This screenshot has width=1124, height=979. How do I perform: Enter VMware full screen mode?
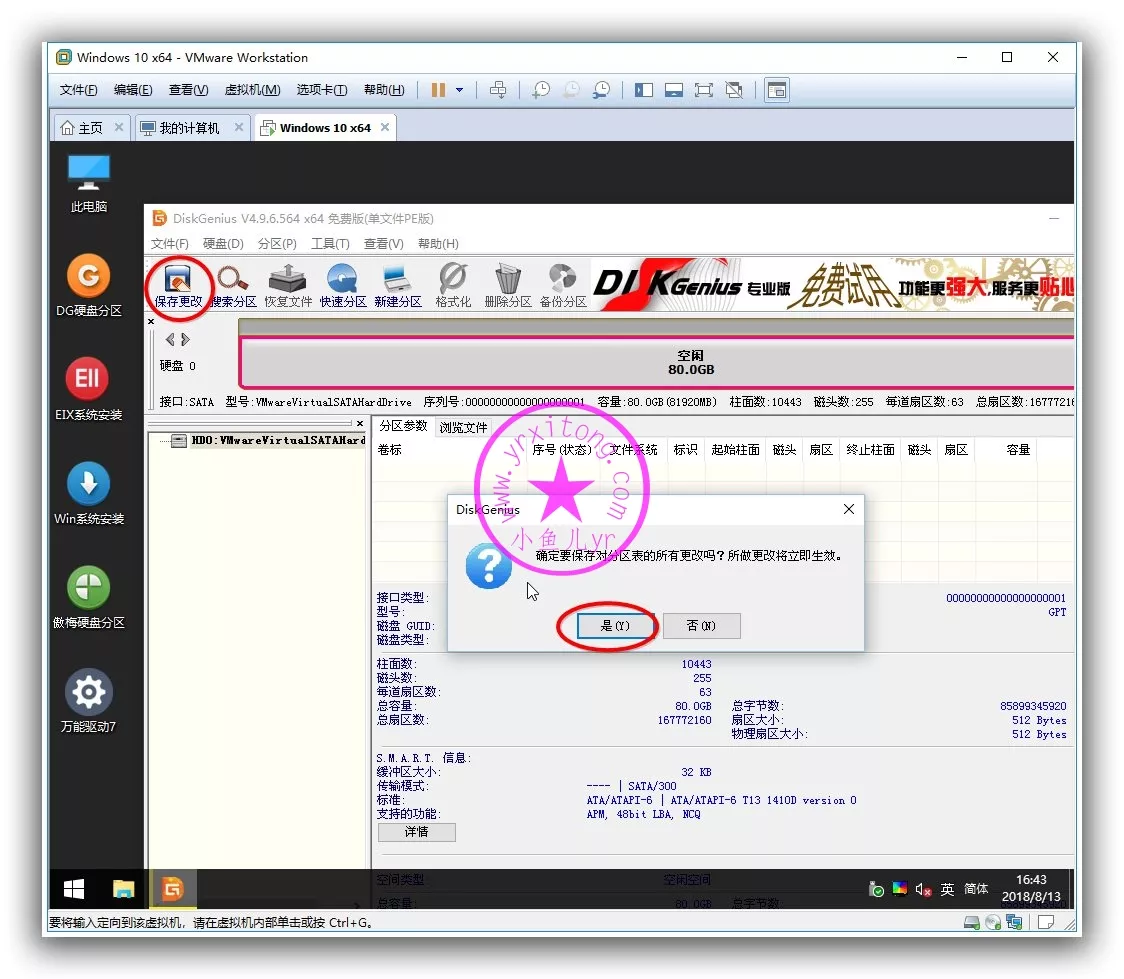(x=704, y=90)
